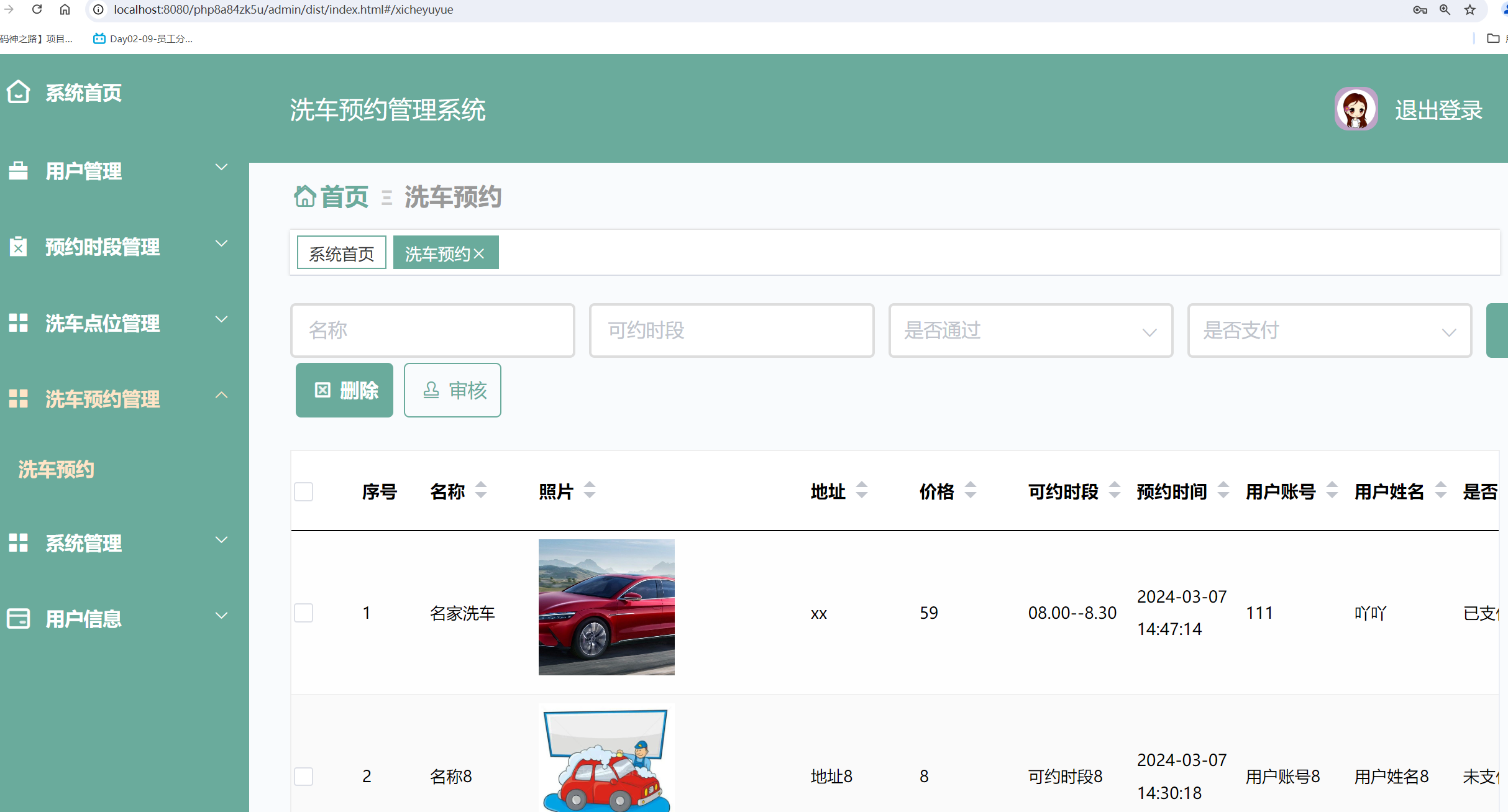Click the password key icon in address bar

pyautogui.click(x=1420, y=9)
